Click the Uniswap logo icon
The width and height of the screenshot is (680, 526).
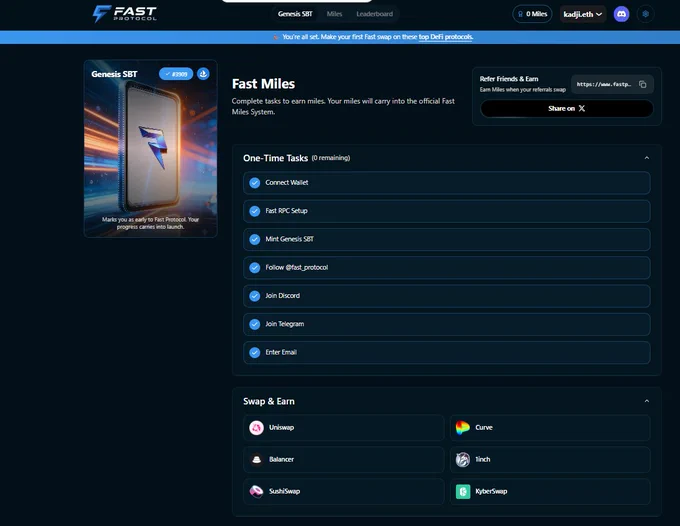click(x=256, y=428)
